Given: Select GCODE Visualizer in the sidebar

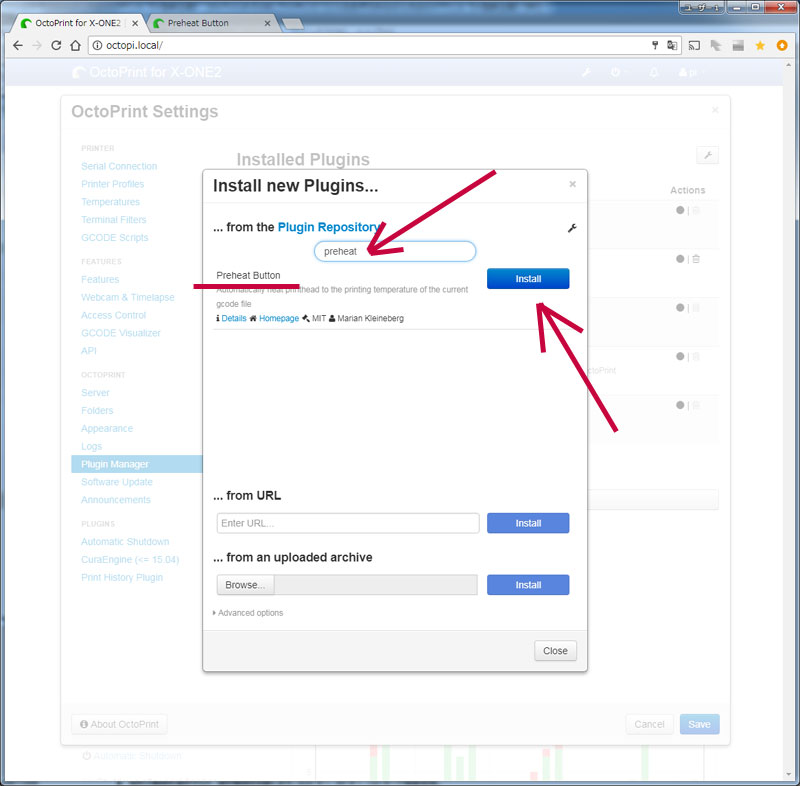Looking at the screenshot, I should tap(120, 333).
